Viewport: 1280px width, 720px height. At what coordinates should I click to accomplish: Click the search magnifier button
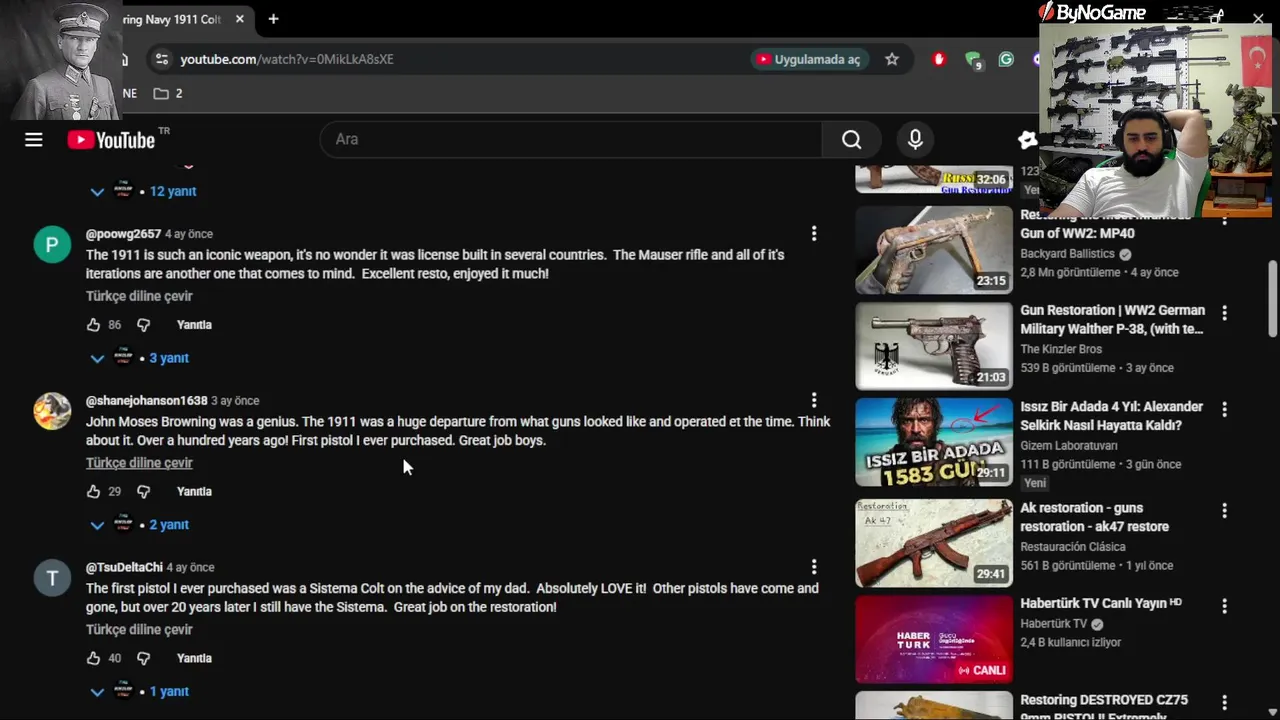[x=851, y=140]
